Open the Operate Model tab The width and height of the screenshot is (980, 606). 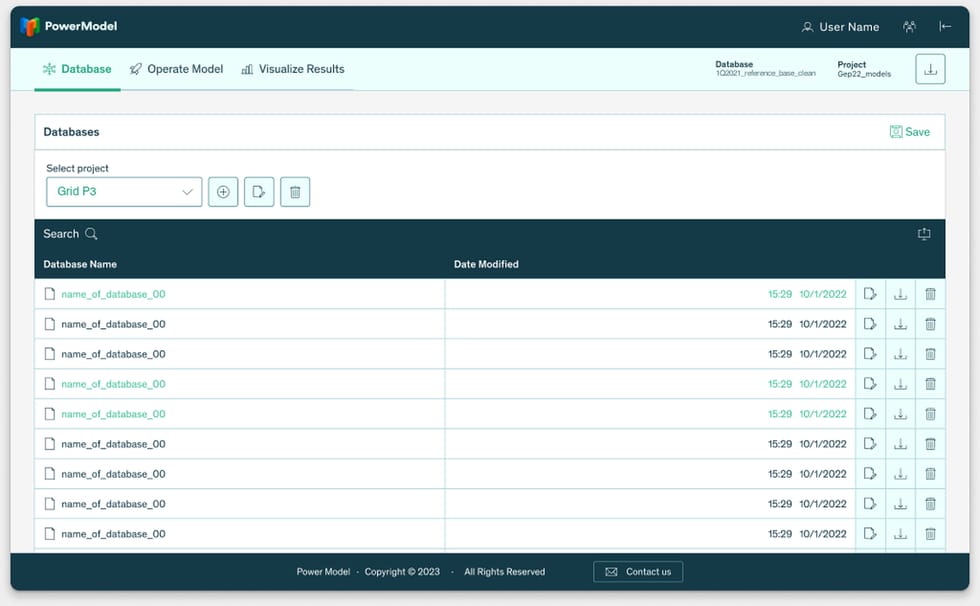tap(176, 69)
